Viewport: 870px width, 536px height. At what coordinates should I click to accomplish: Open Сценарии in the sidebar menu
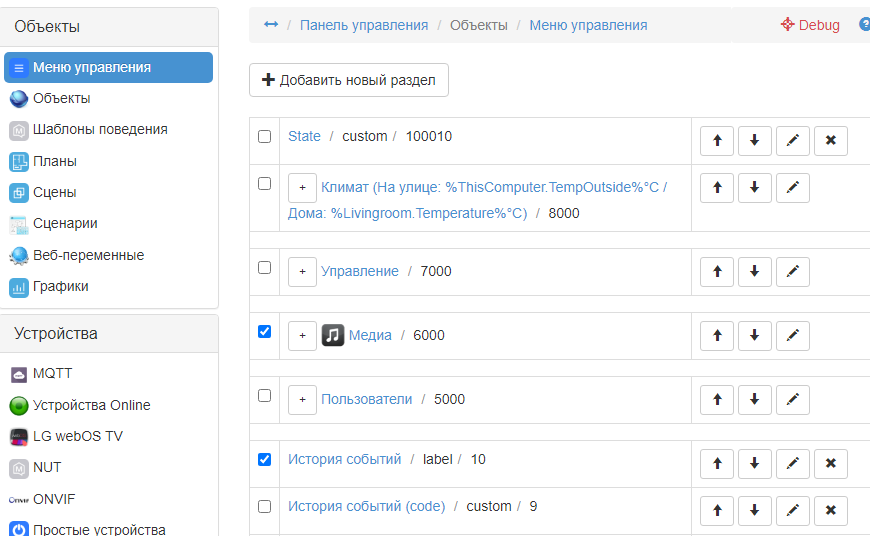[x=65, y=223]
